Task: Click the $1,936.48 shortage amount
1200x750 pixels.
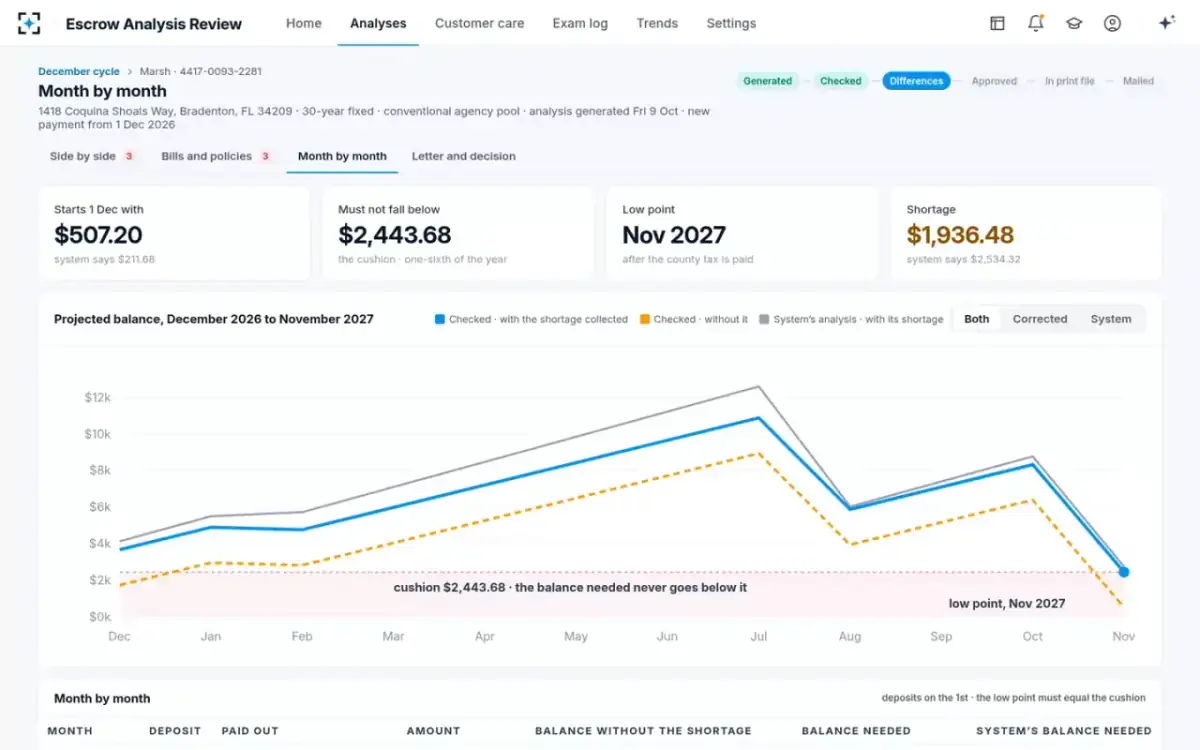Action: tap(960, 235)
